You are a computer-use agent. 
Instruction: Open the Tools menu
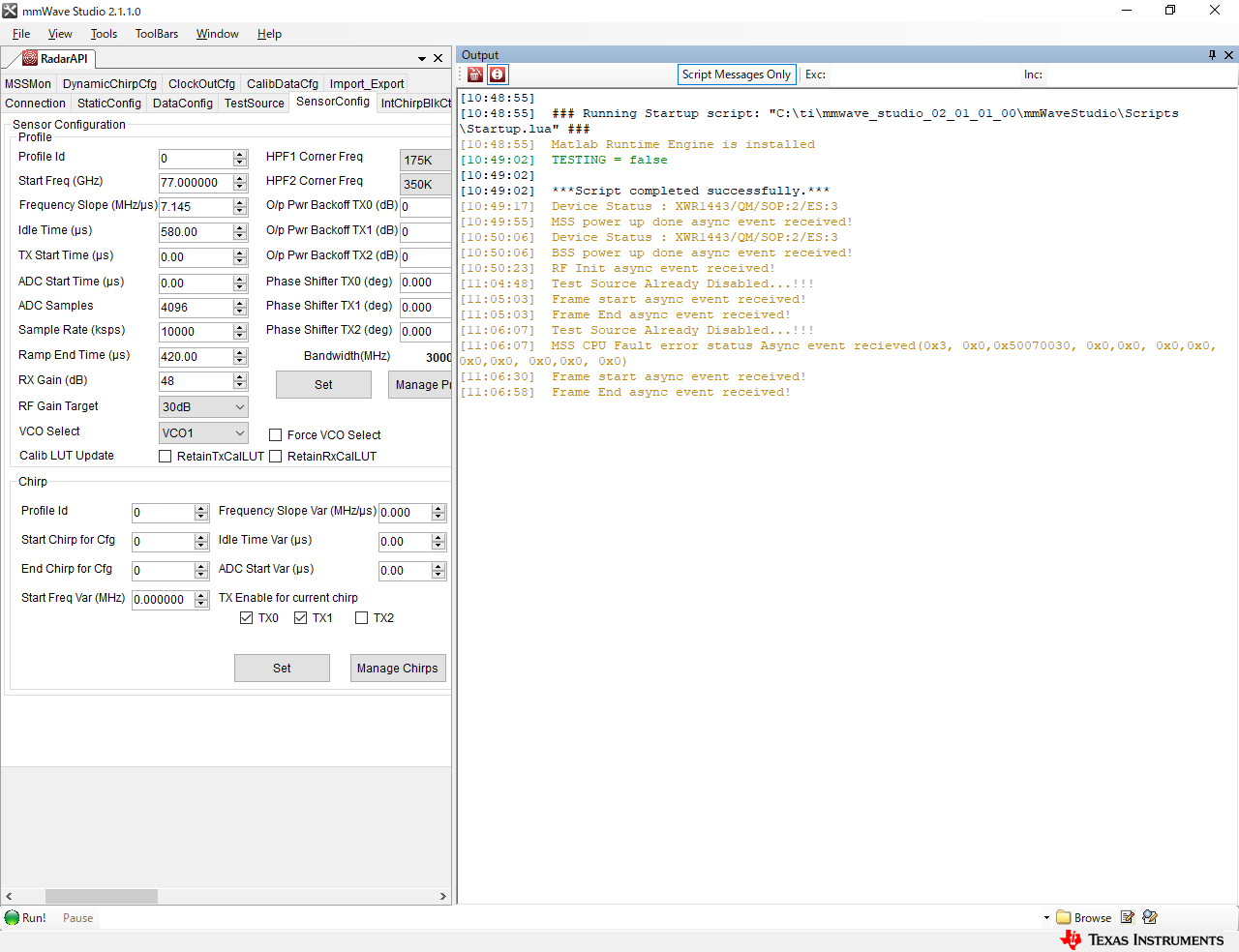104,34
